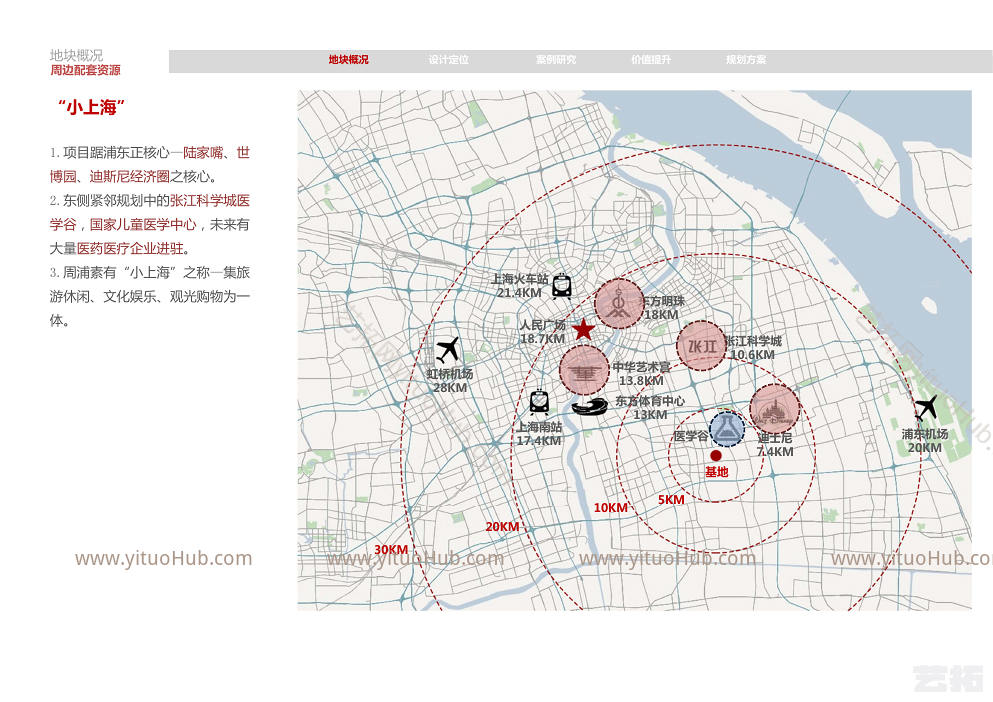
Task: Click the Oriental Sports Center stadium icon
Action: [590, 405]
